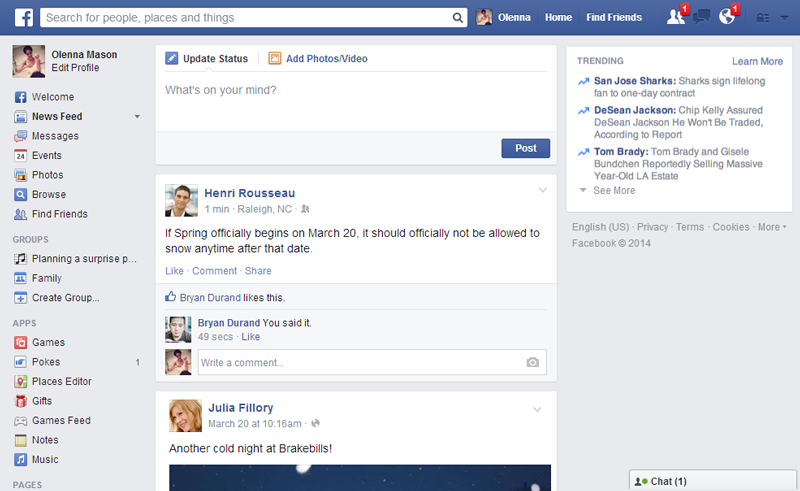Screen dimensions: 800x491
Task: Click the Privacy footer link
Action: (652, 227)
